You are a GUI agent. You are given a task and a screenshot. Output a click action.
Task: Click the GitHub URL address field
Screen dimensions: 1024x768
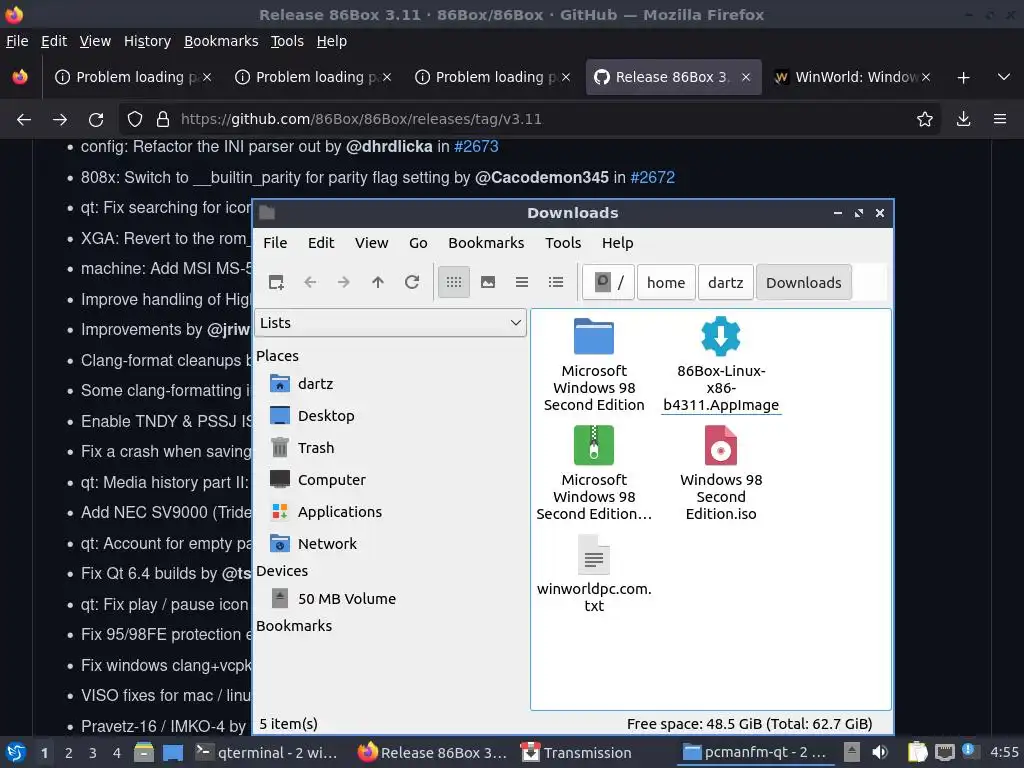[x=529, y=120]
